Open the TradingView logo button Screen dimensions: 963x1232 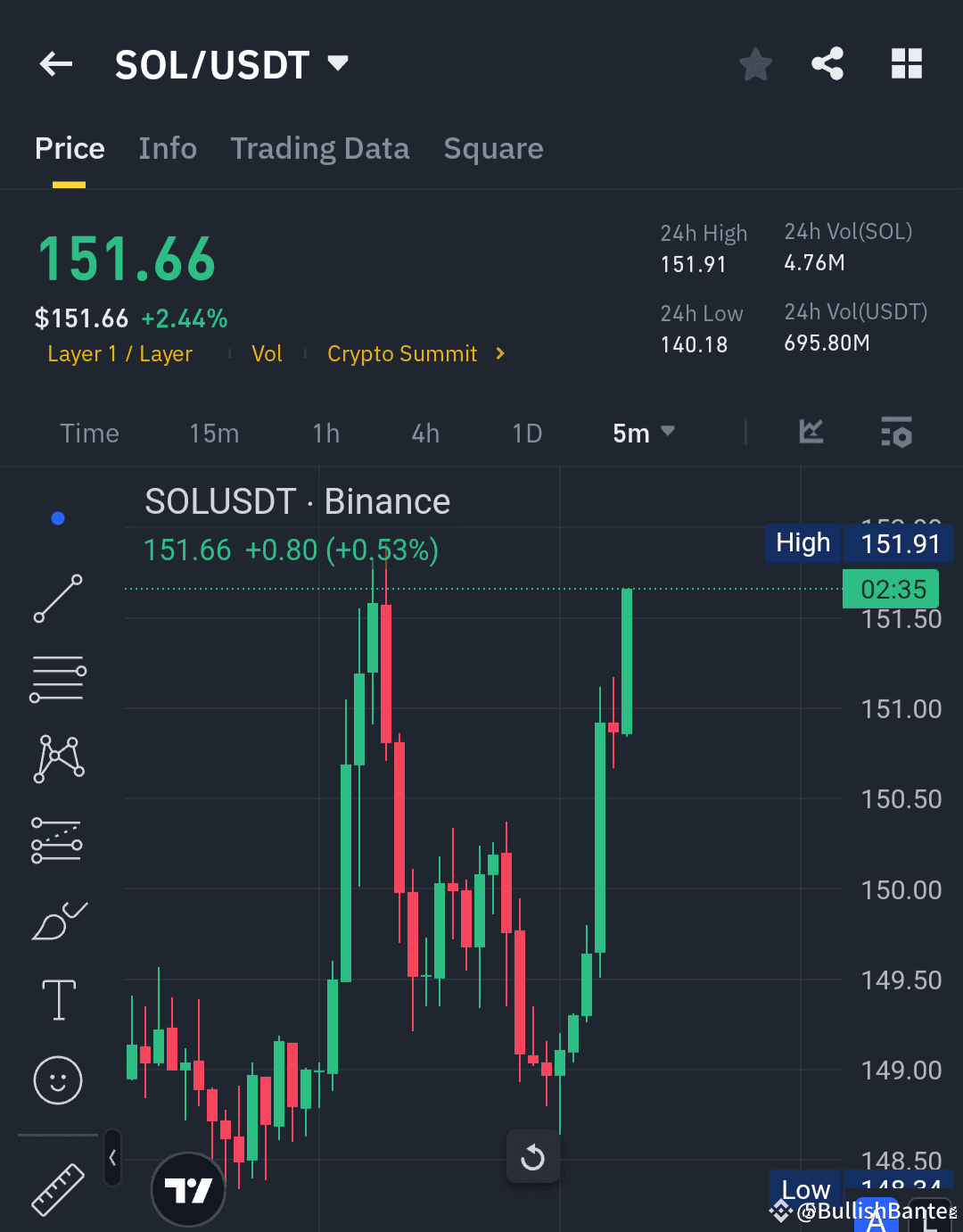(188, 1189)
